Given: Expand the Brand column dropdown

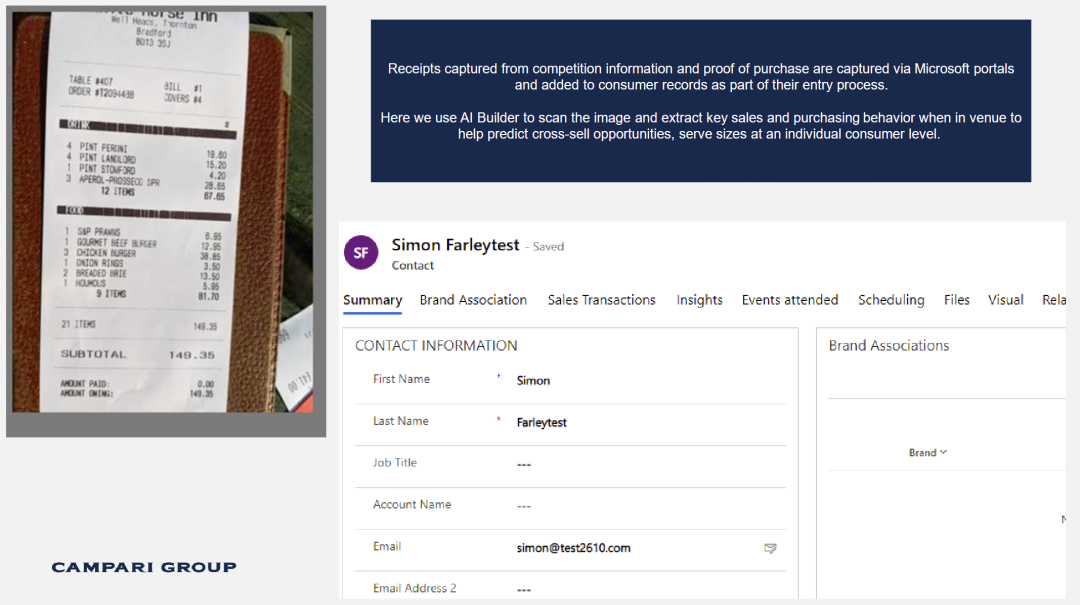Looking at the screenshot, I should pyautogui.click(x=928, y=453).
